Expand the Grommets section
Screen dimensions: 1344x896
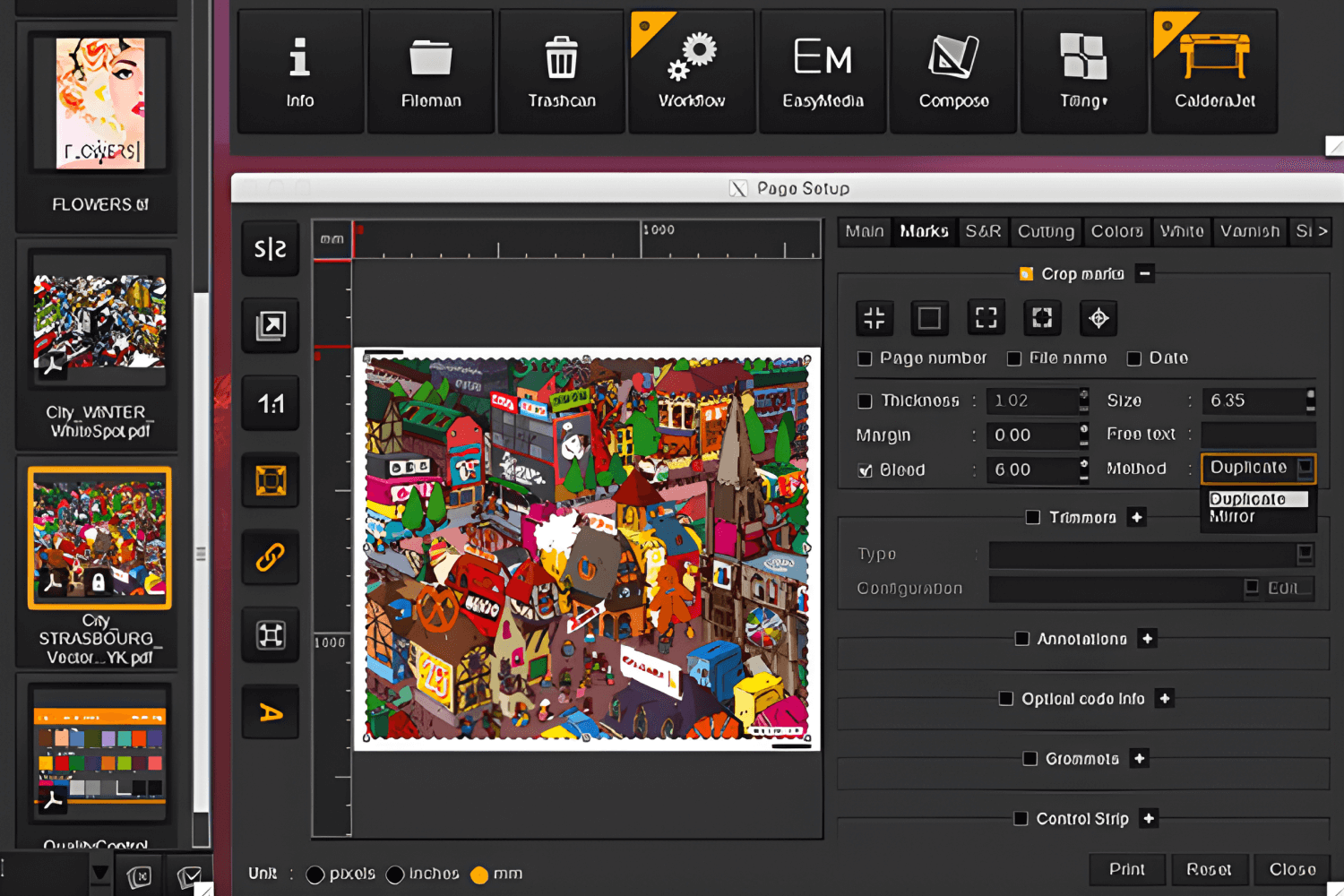pyautogui.click(x=1139, y=758)
